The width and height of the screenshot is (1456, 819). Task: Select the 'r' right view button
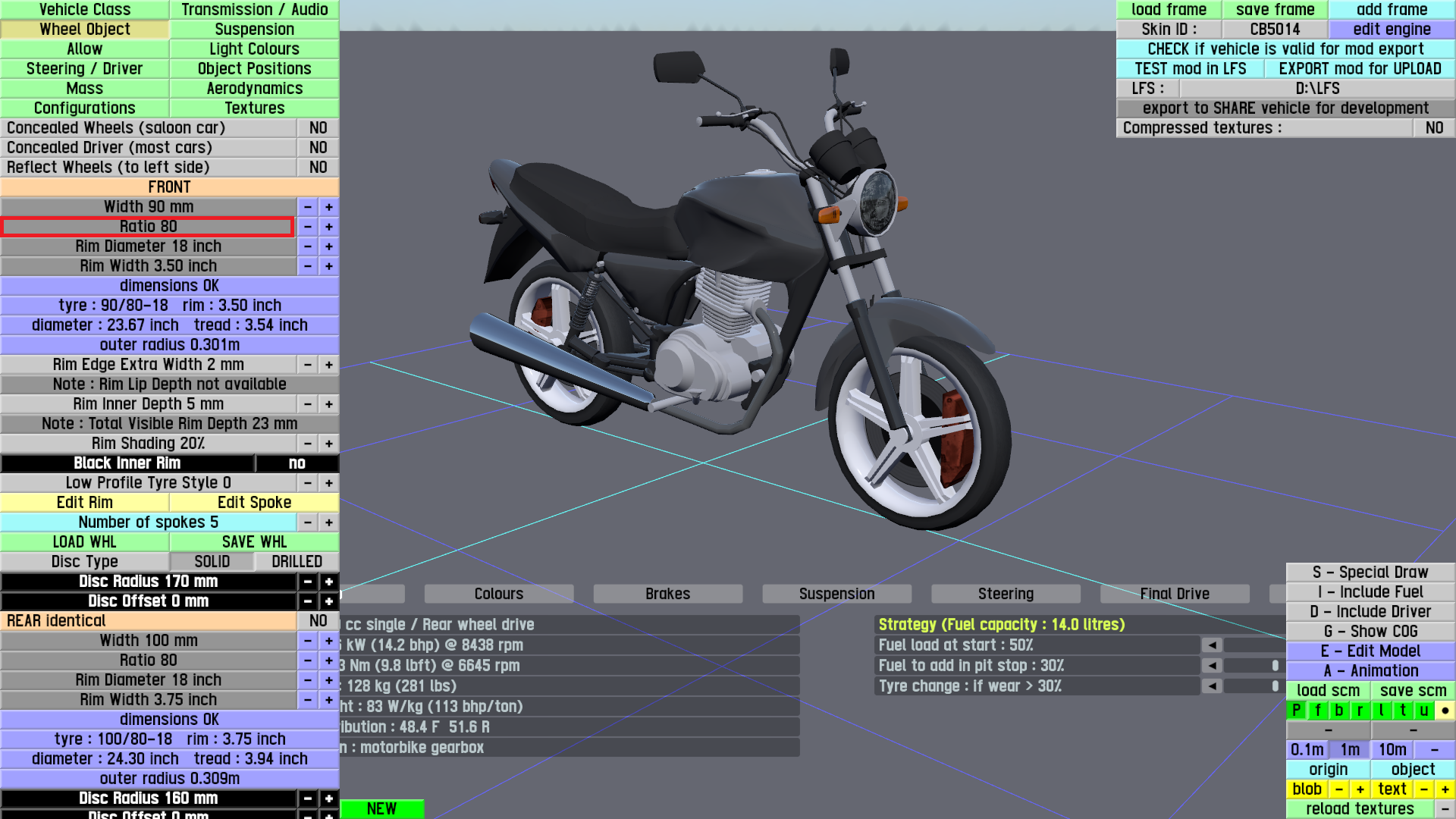(1360, 711)
